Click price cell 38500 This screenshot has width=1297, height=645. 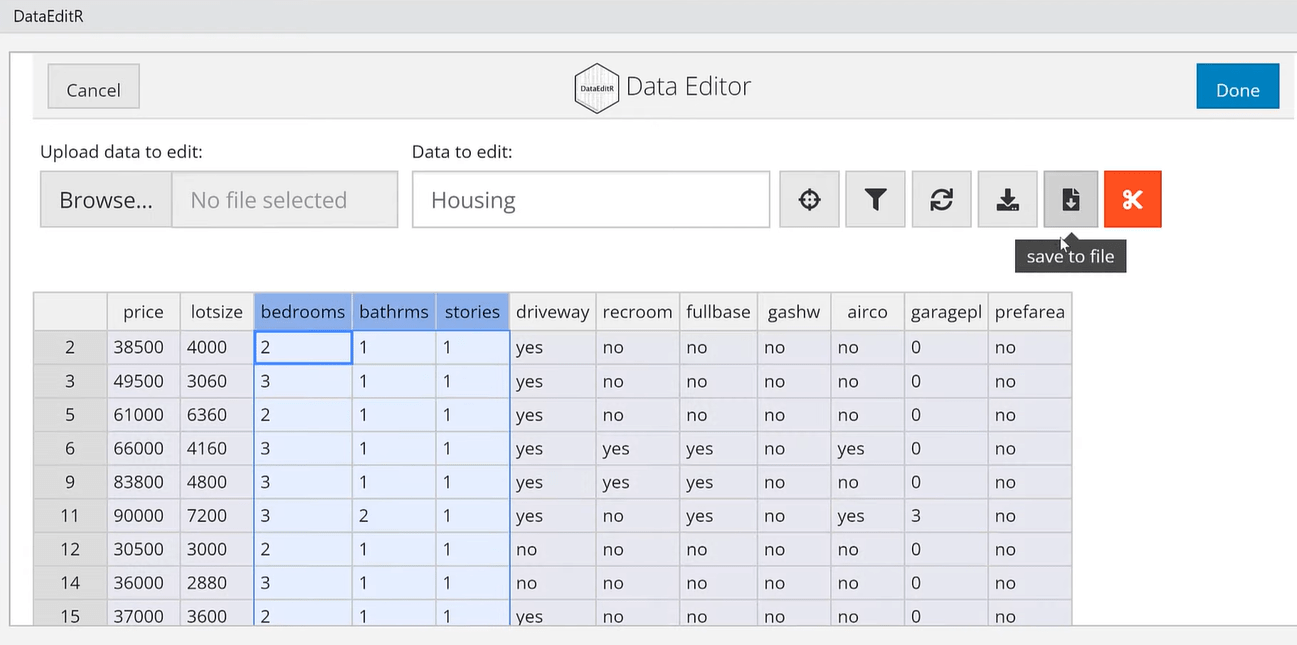tap(143, 347)
